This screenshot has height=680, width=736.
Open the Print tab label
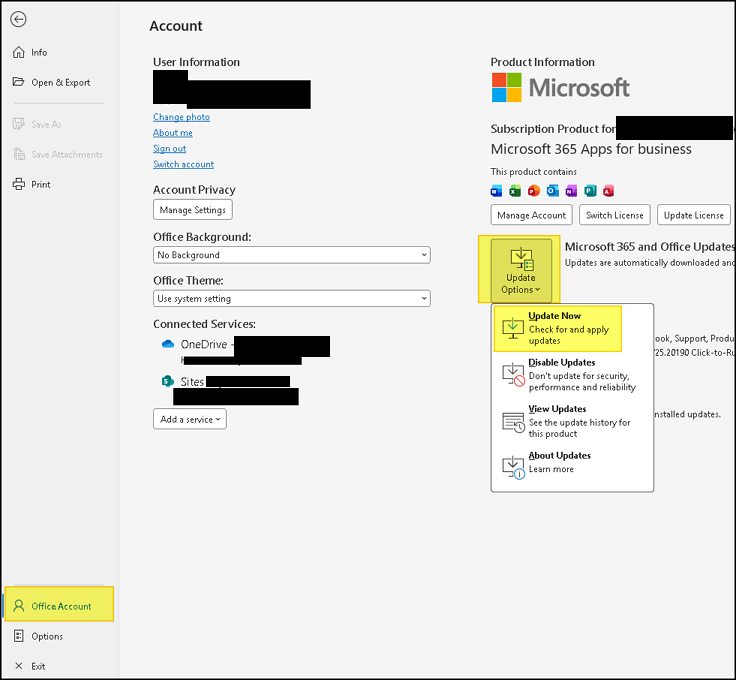[41, 184]
